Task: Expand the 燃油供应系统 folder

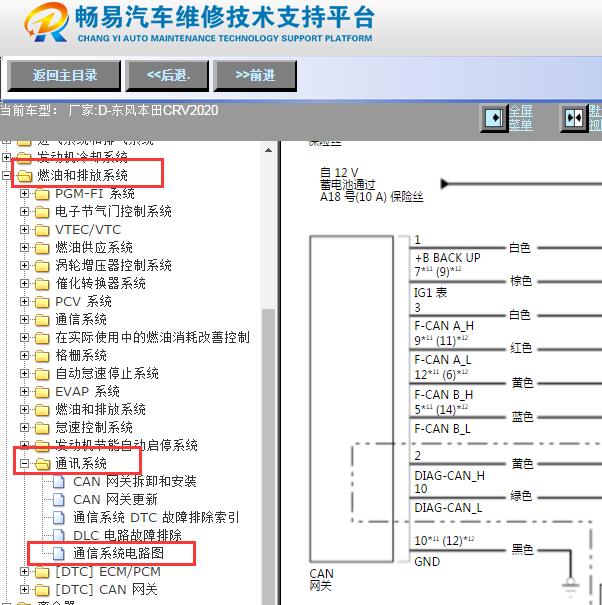Action: 24,247
